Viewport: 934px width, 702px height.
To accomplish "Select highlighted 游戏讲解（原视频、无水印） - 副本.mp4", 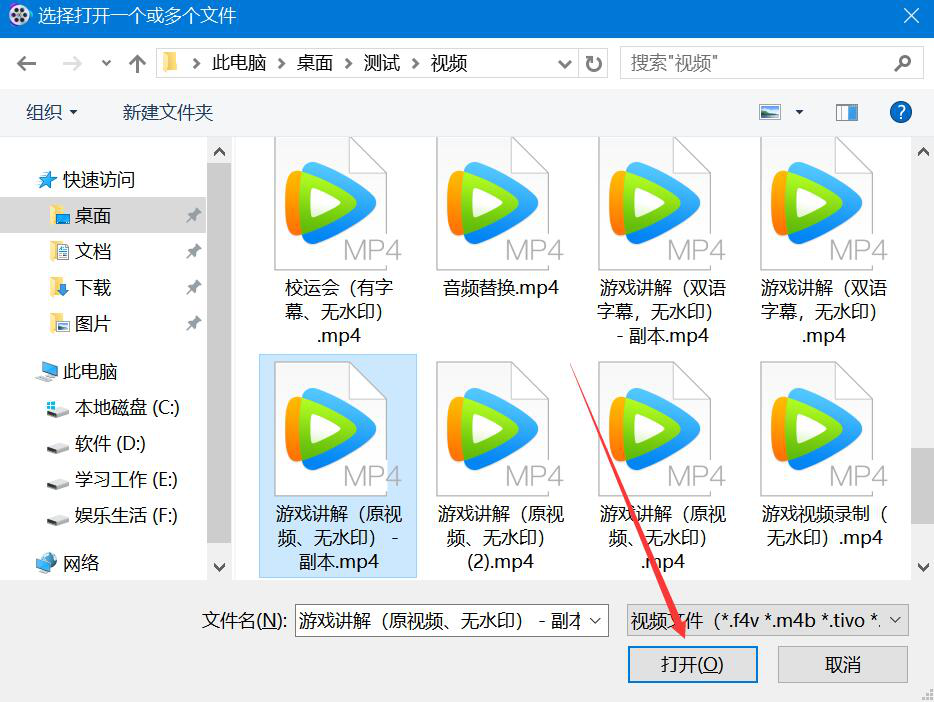I will pyautogui.click(x=338, y=466).
